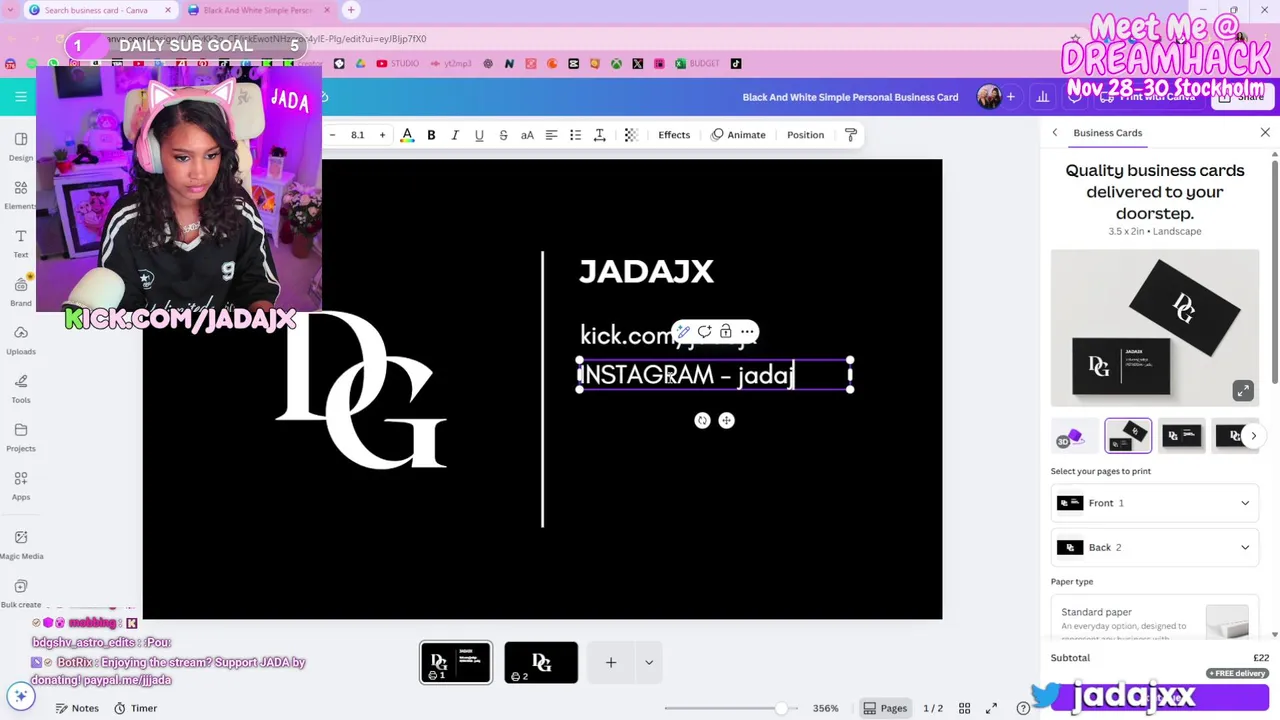Adjust the zoom slider
The image size is (1280, 720).
pyautogui.click(x=782, y=708)
